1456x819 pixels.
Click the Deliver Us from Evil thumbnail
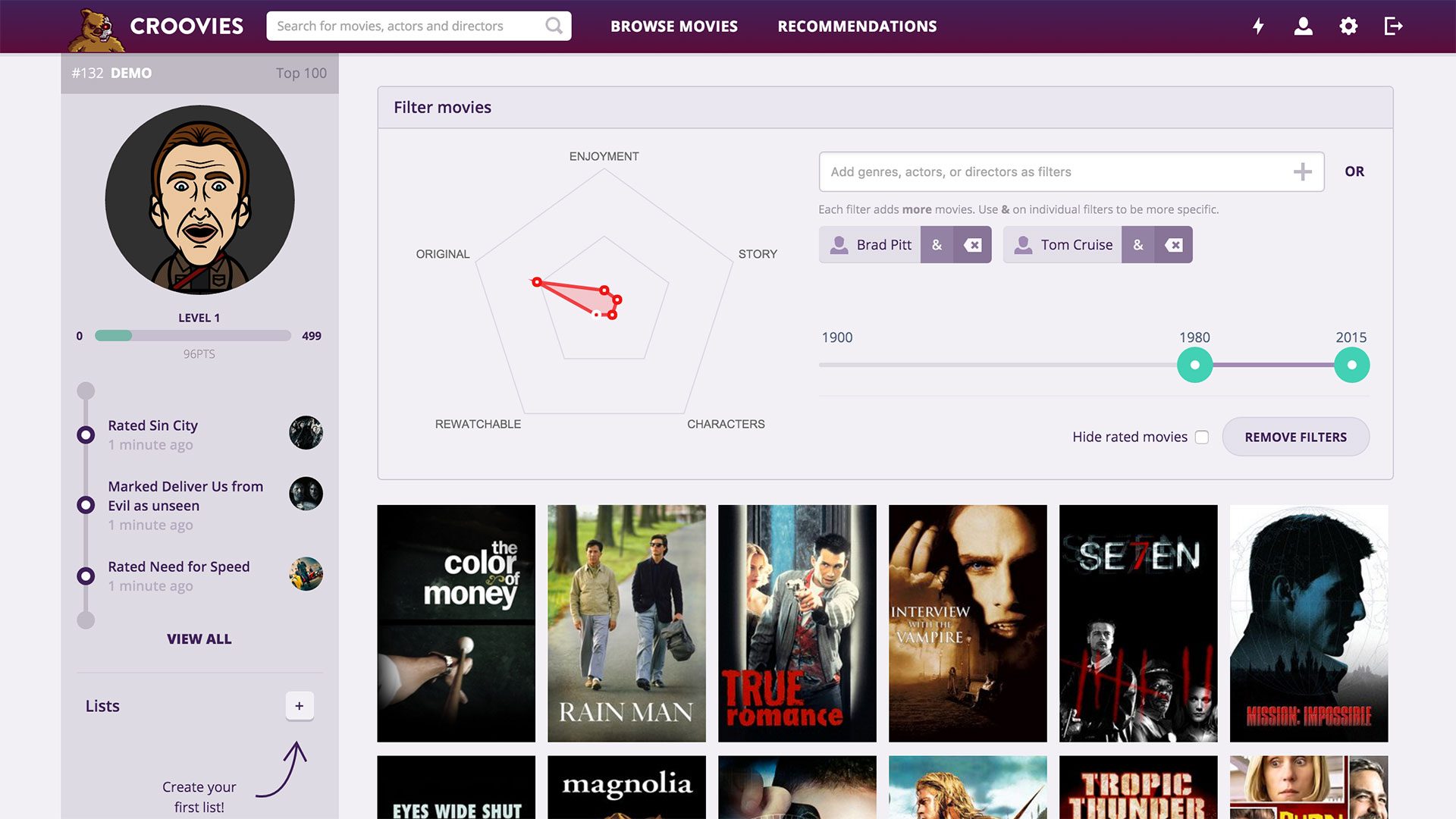click(306, 494)
